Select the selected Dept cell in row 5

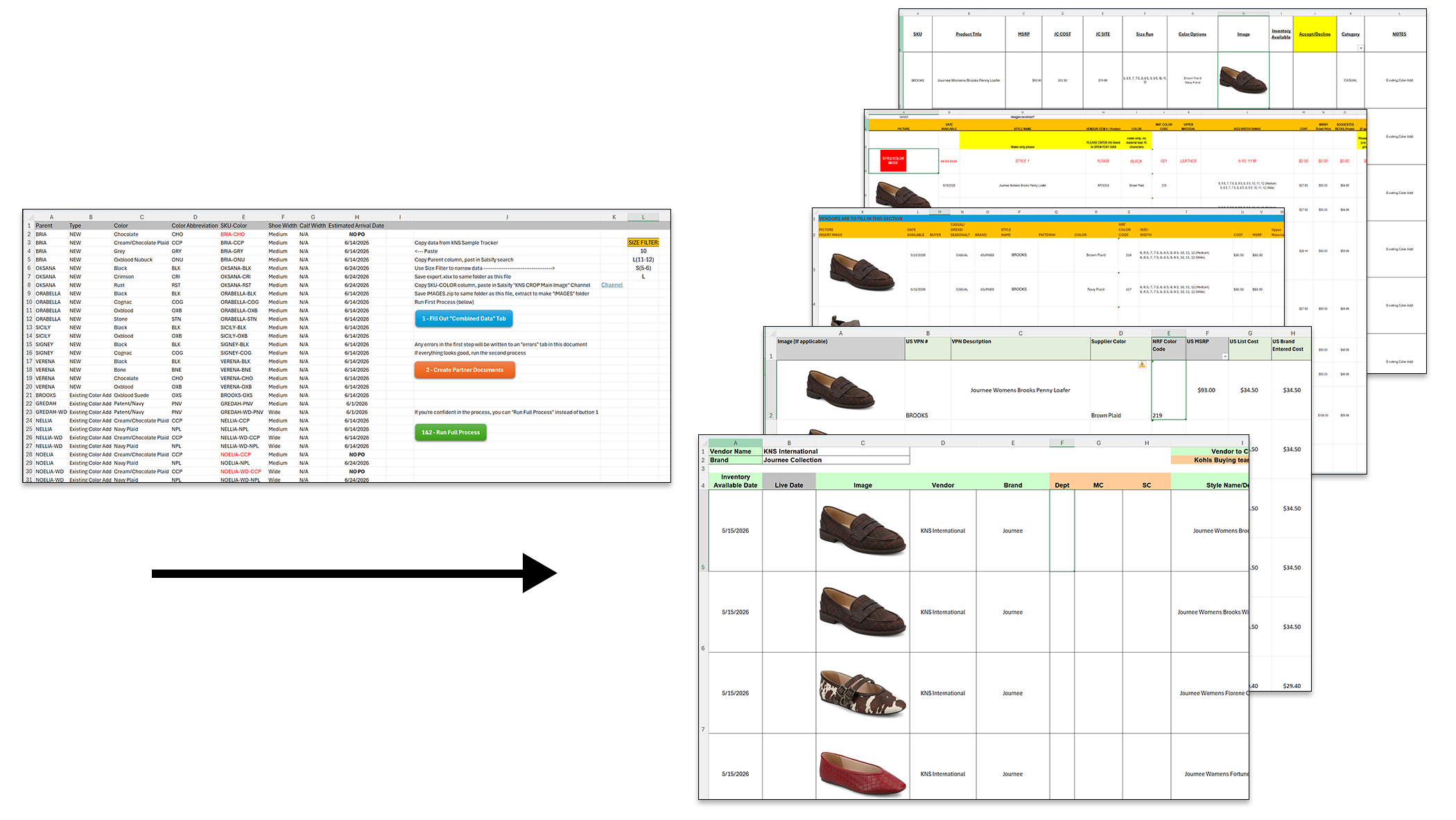(1062, 531)
